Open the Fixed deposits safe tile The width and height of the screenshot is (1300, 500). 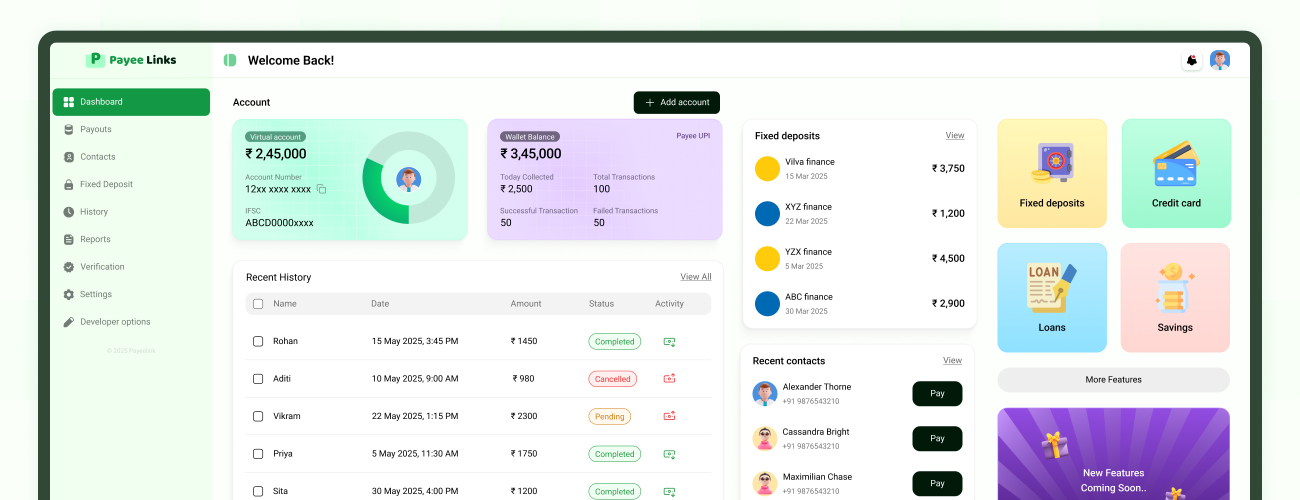1052,173
